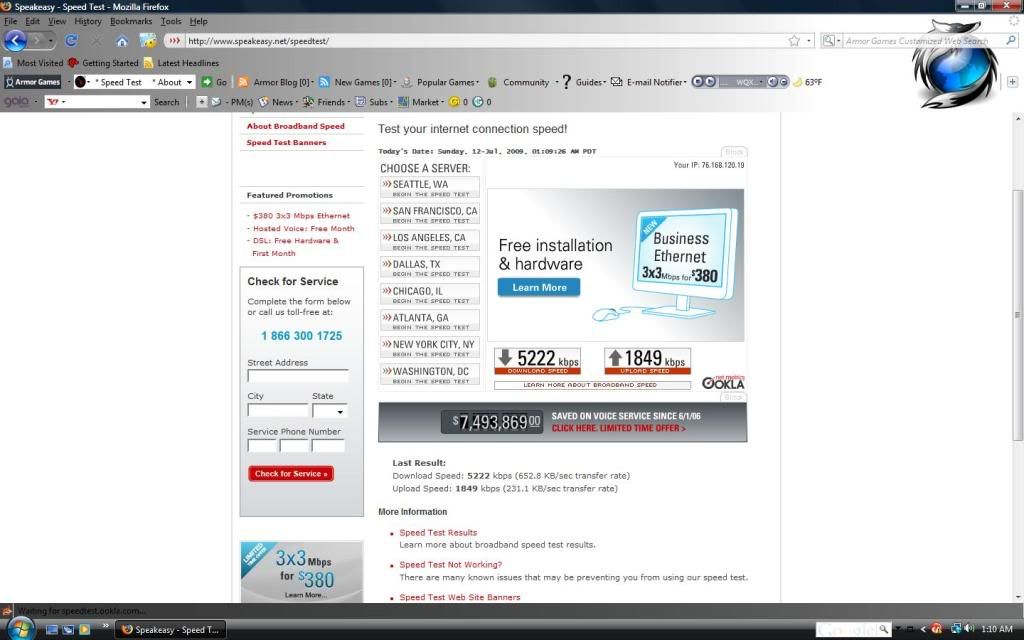
Task: Click the page vertical scrollbar
Action: click(1018, 315)
